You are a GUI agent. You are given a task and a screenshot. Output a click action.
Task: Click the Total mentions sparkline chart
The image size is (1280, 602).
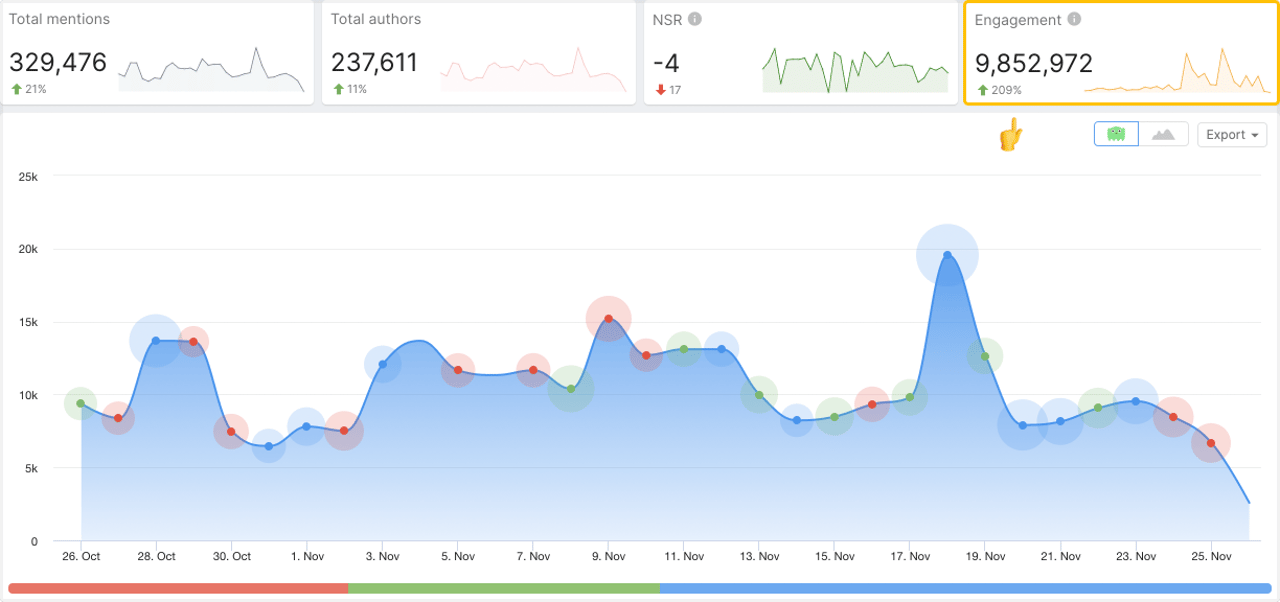211,70
